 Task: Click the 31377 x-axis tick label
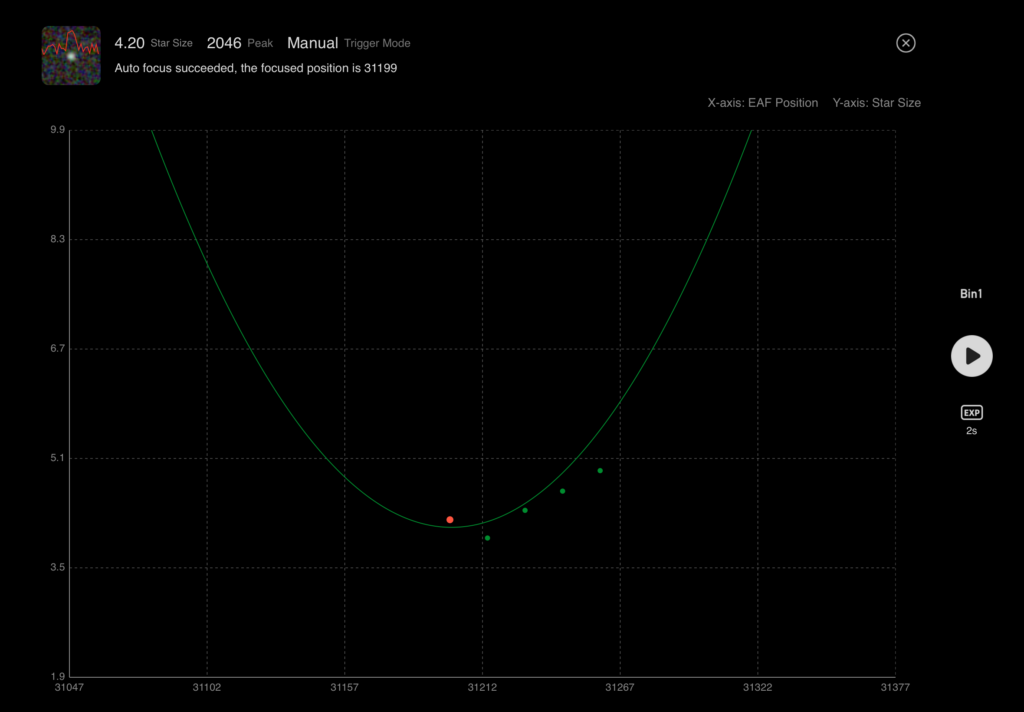pos(895,687)
